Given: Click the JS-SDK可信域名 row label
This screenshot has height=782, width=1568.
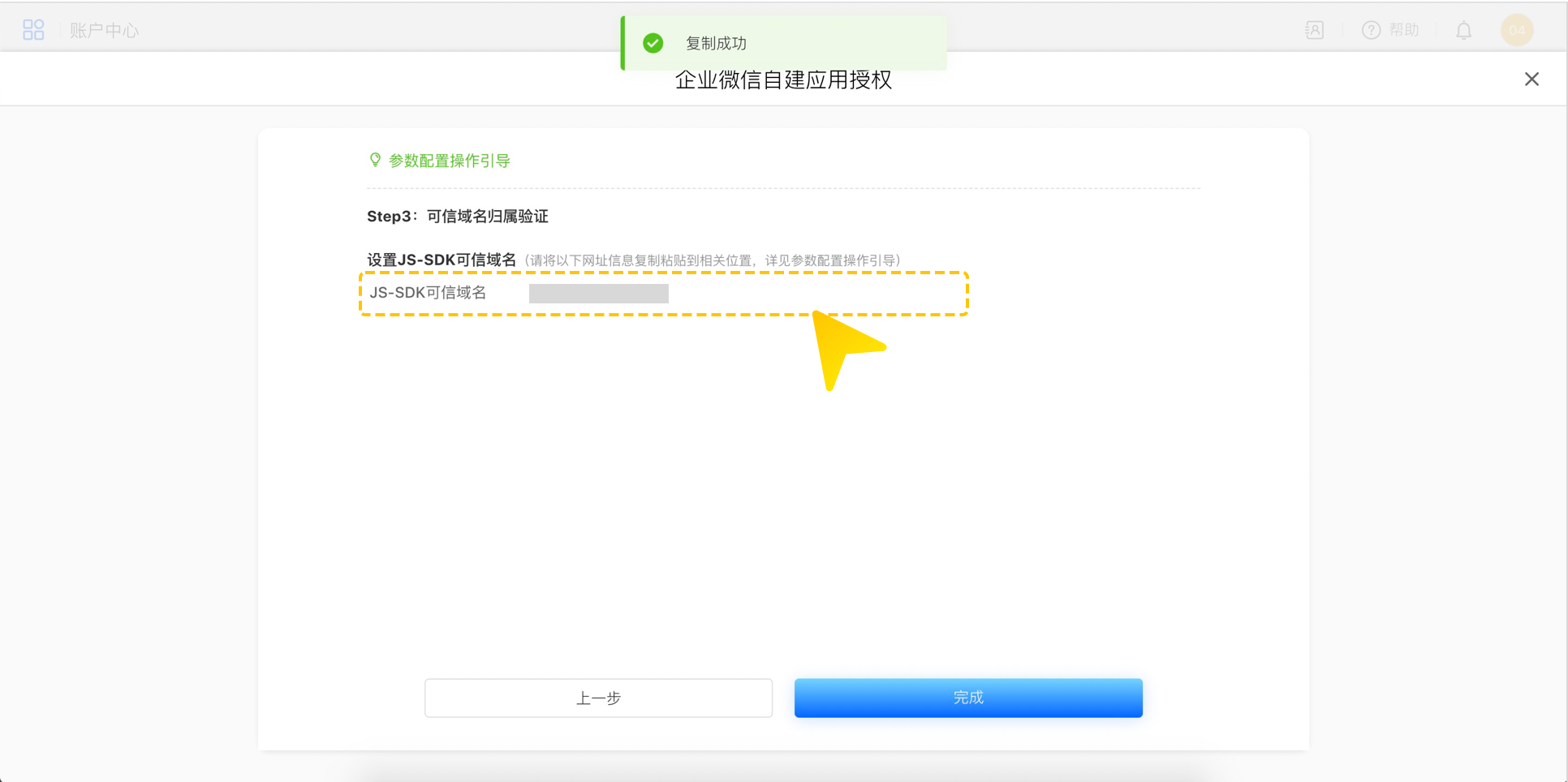Looking at the screenshot, I should 428,293.
